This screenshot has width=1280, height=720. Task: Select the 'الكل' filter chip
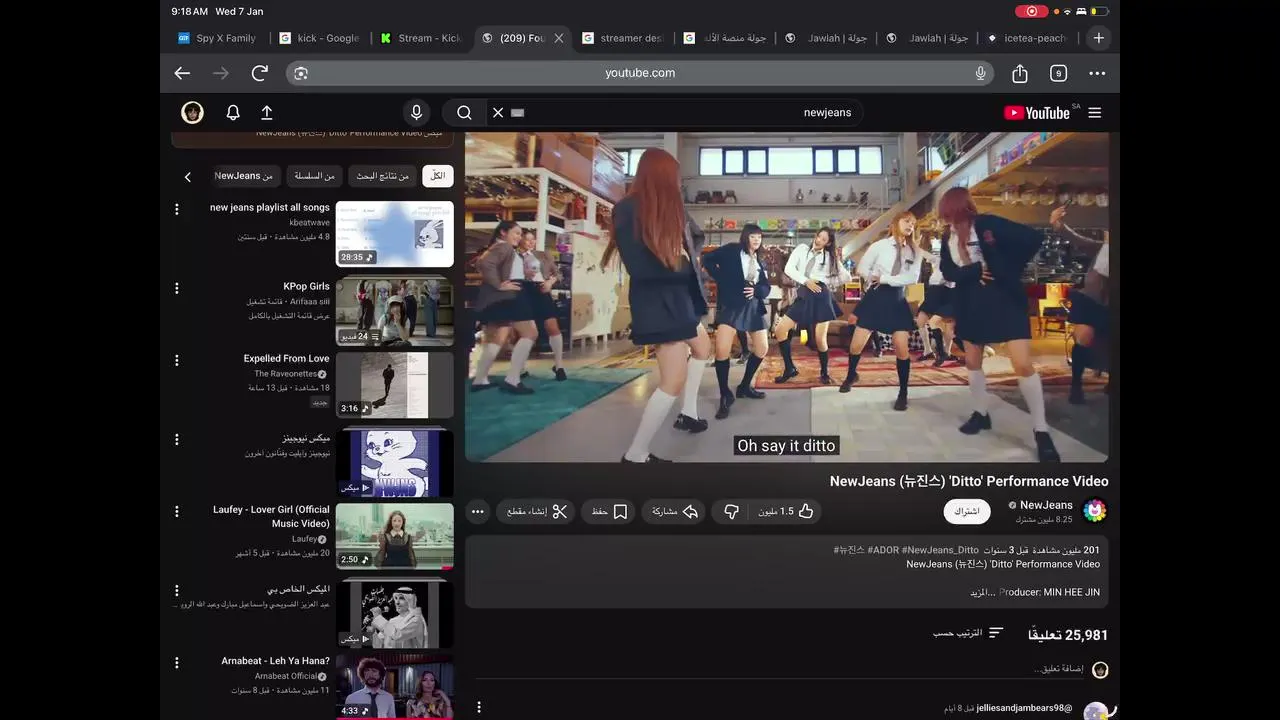(437, 176)
